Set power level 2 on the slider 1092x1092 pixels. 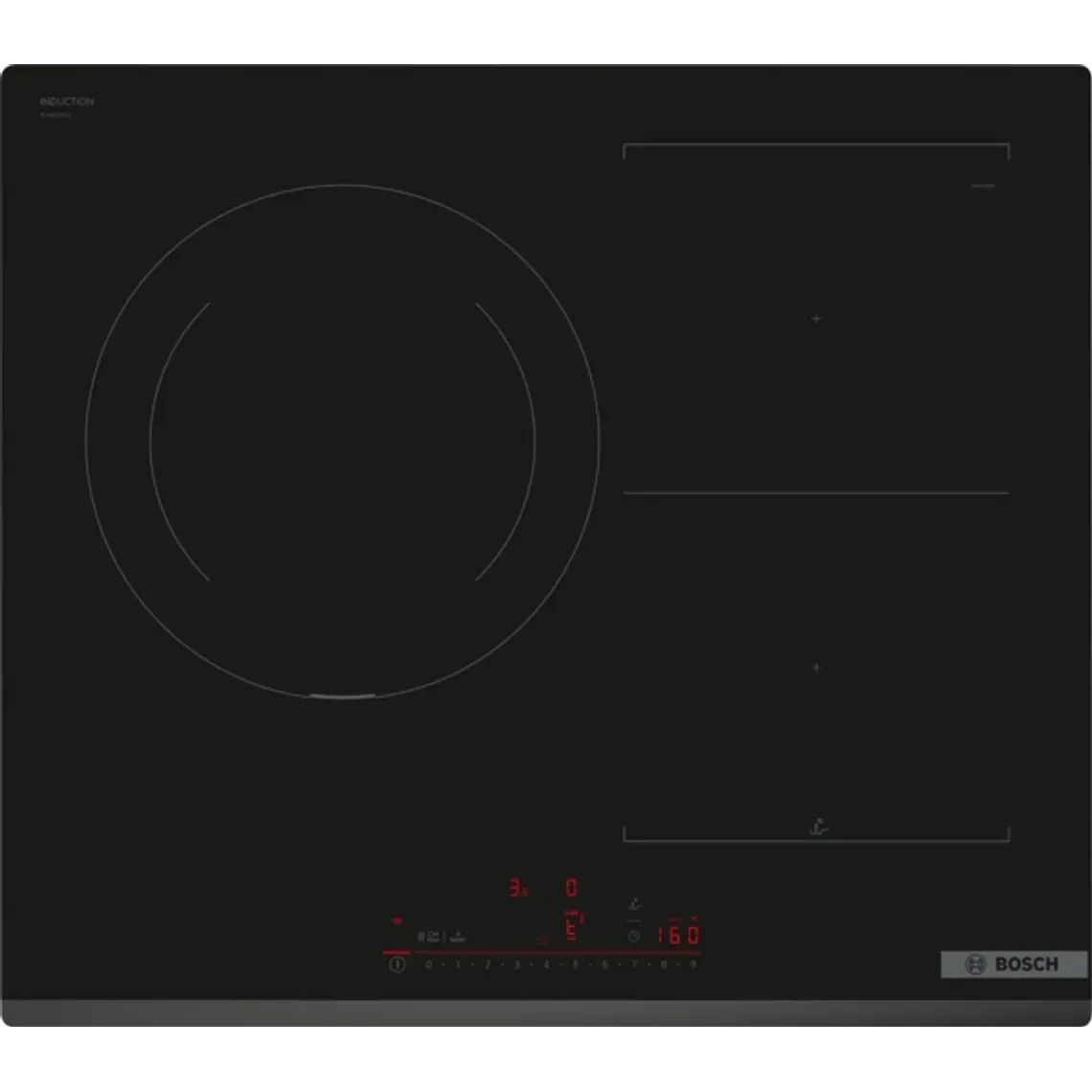point(488,965)
